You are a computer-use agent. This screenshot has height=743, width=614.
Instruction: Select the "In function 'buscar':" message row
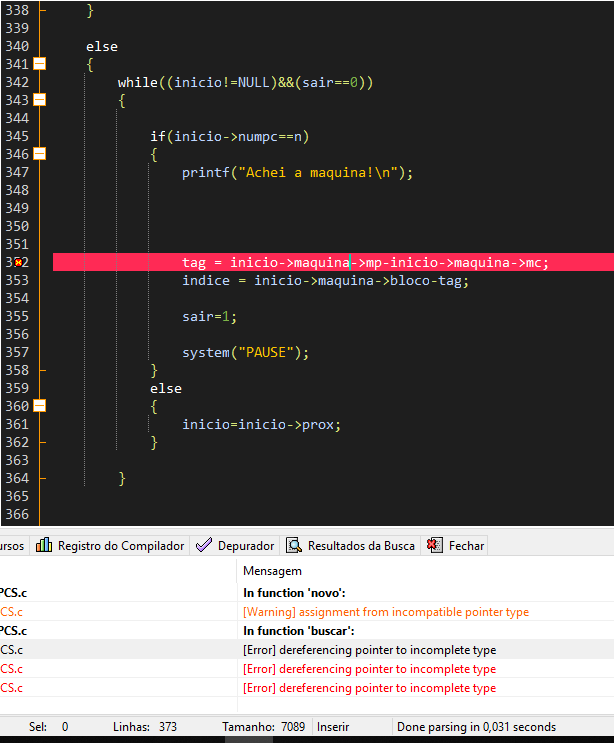[307, 631]
